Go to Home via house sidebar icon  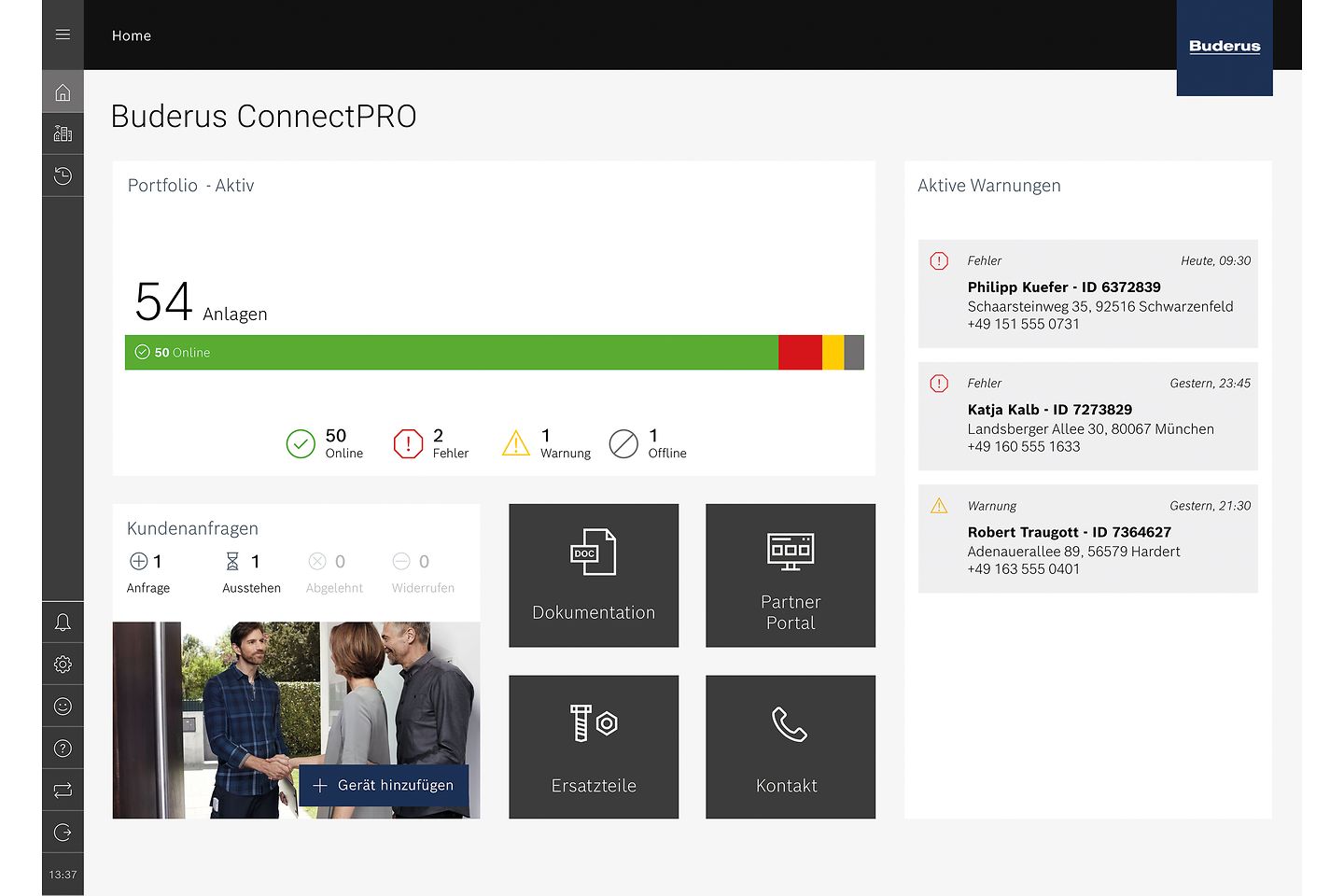tap(63, 92)
